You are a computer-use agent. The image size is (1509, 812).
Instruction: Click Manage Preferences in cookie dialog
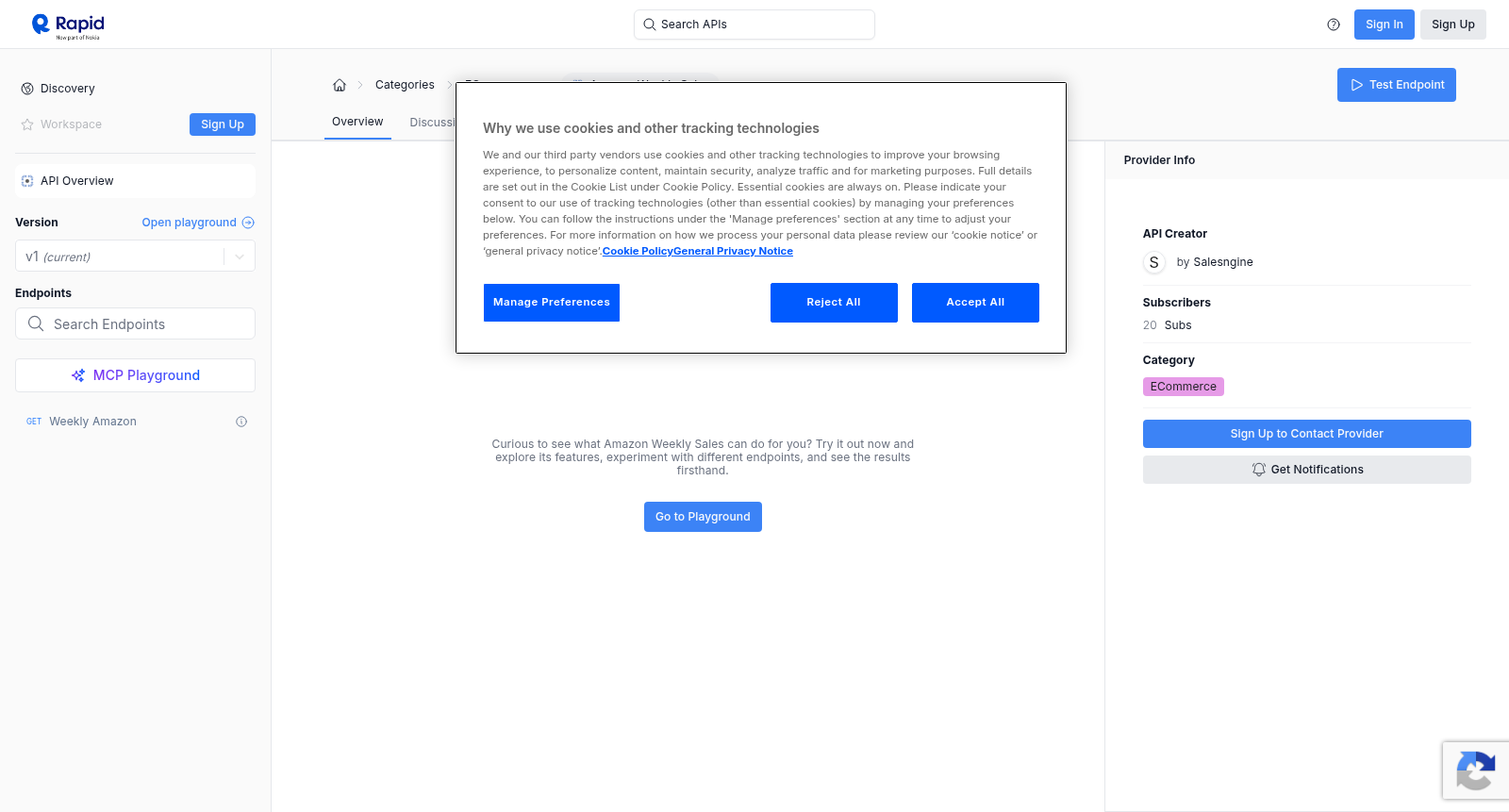[552, 303]
